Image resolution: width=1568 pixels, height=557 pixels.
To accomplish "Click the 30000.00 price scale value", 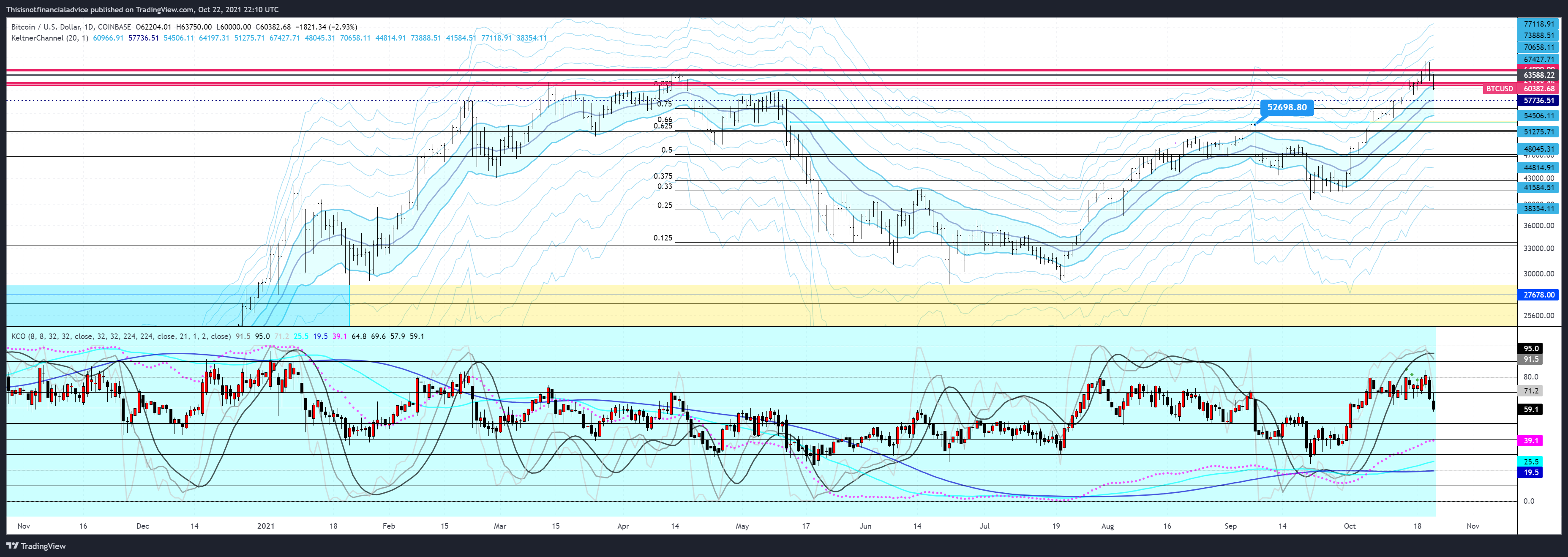I will (x=1539, y=274).
